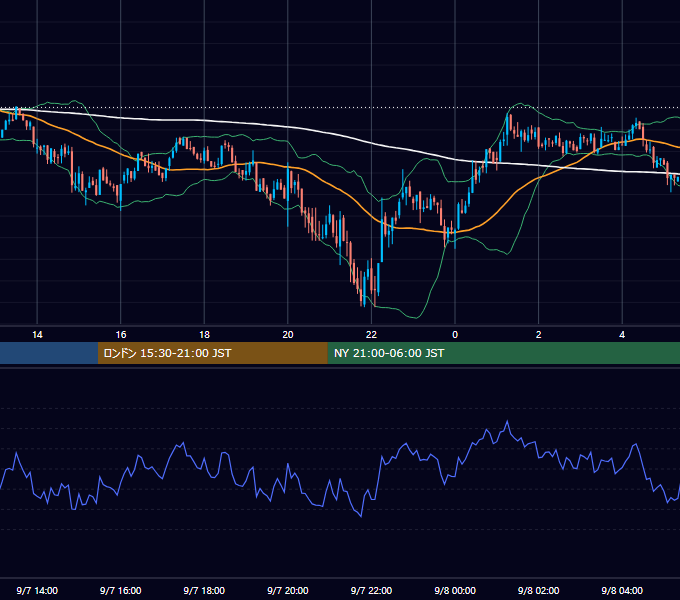Click the '9/7 18:00' date label

pyautogui.click(x=204, y=590)
